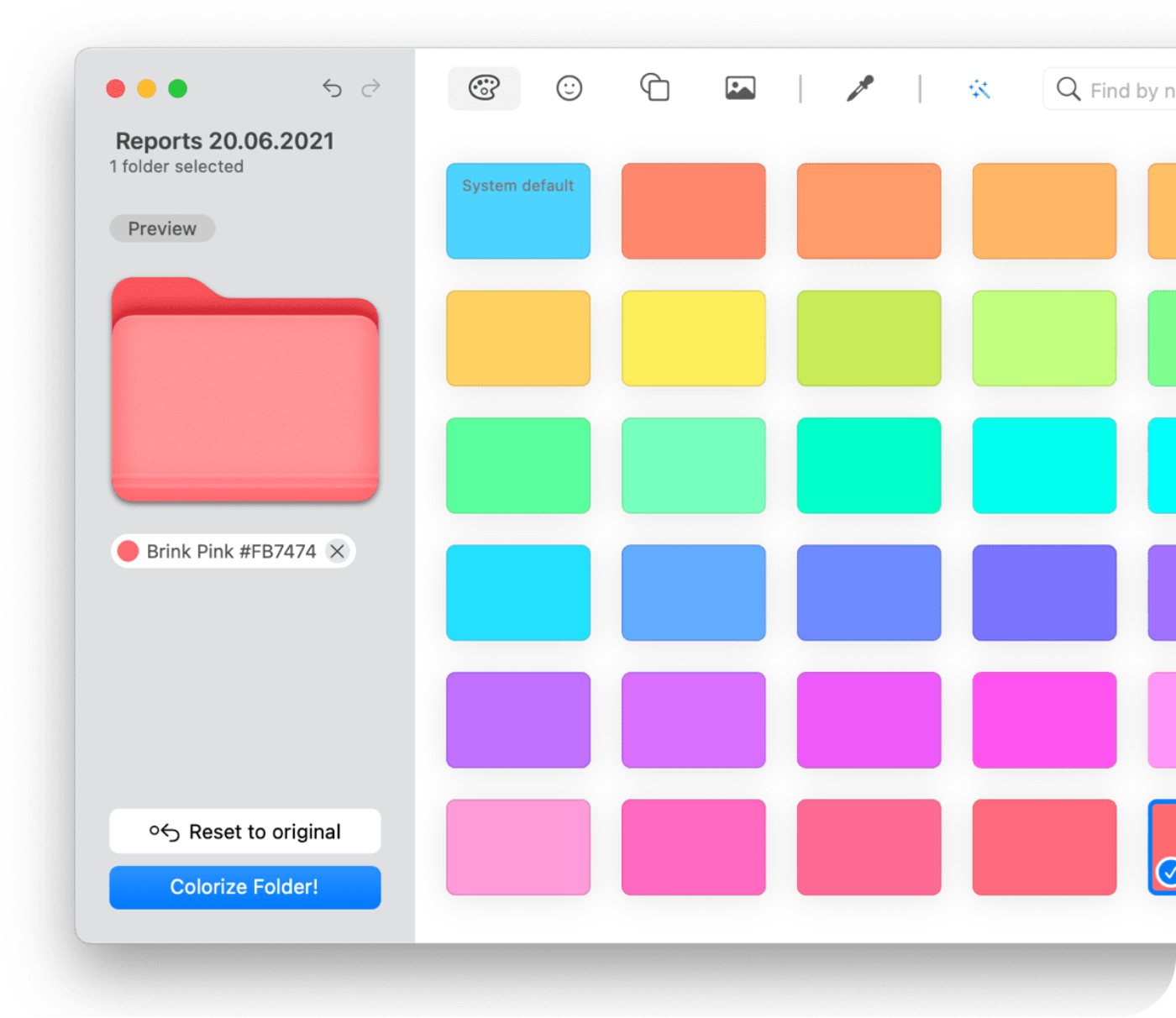The width and height of the screenshot is (1176, 1018).
Task: Open the color palette tab
Action: (x=484, y=88)
